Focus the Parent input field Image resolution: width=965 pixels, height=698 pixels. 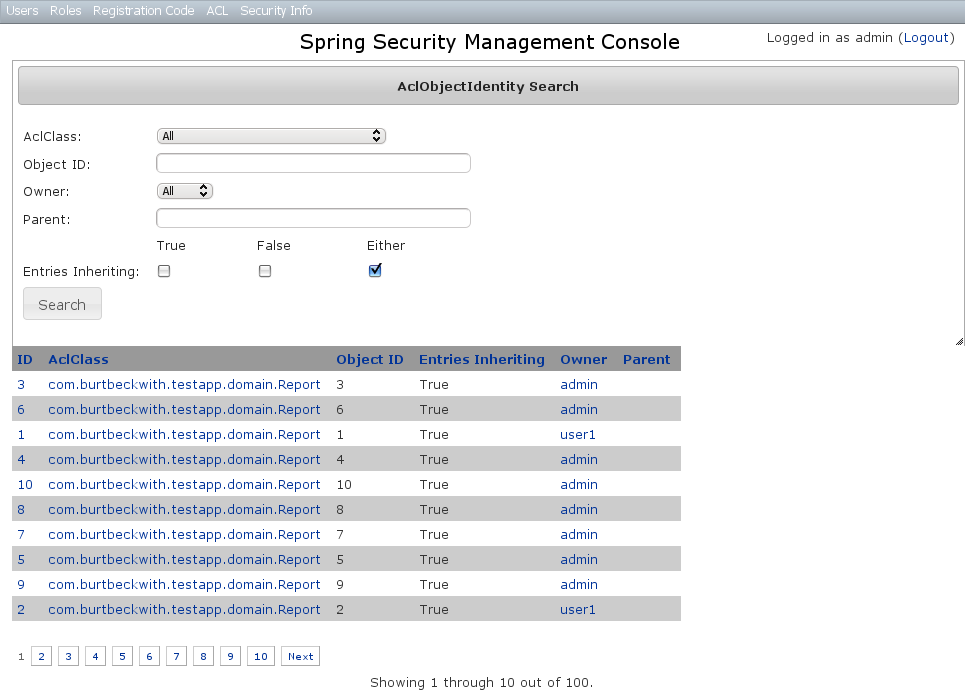coord(313,218)
